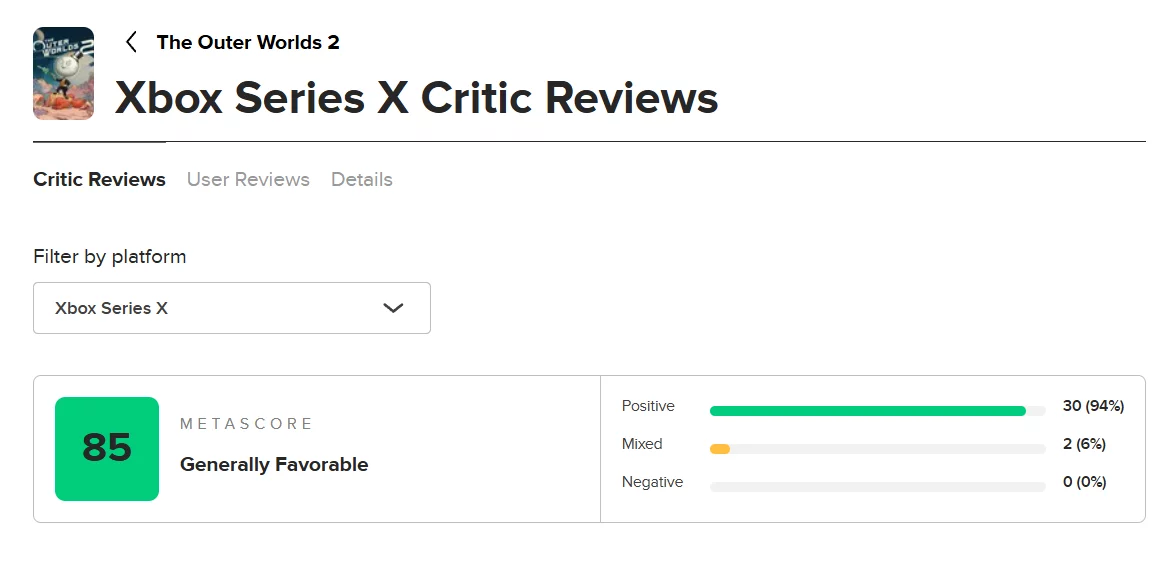Select the Mixed label
Screen dimensions: 1155x567
pos(642,444)
